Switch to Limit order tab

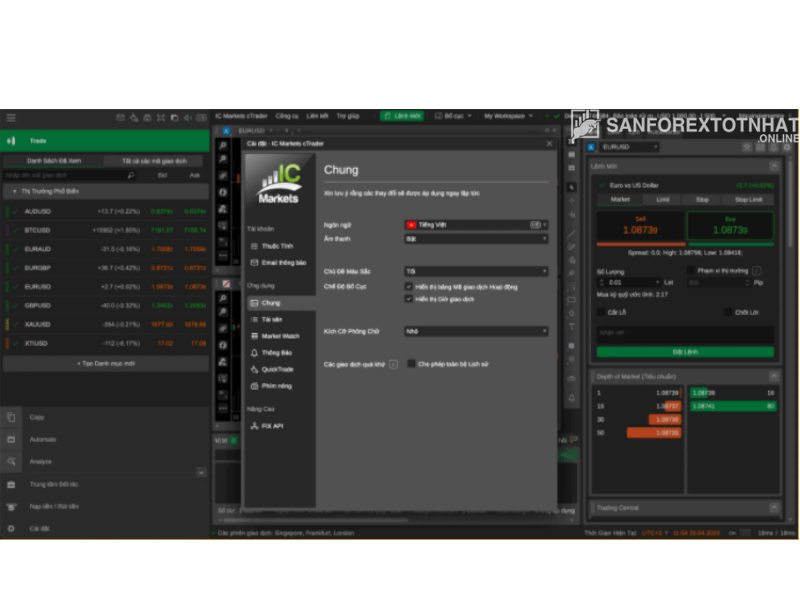pos(663,199)
